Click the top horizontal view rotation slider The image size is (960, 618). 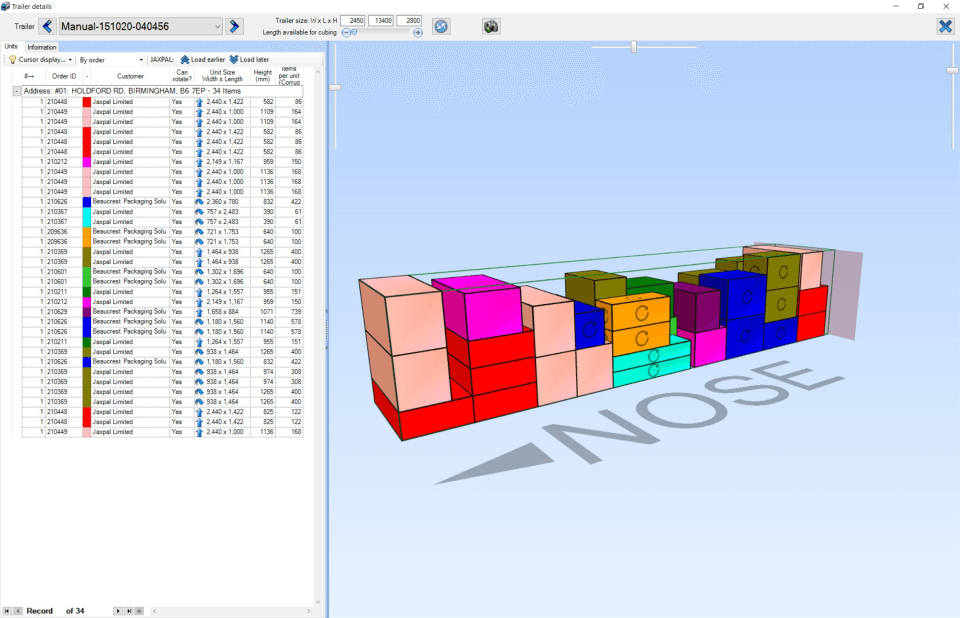[634, 47]
